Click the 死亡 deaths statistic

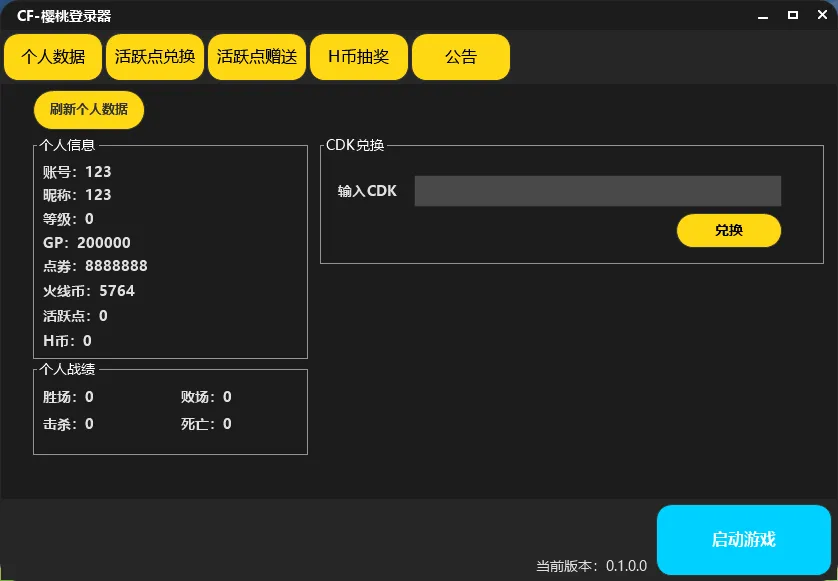click(206, 424)
